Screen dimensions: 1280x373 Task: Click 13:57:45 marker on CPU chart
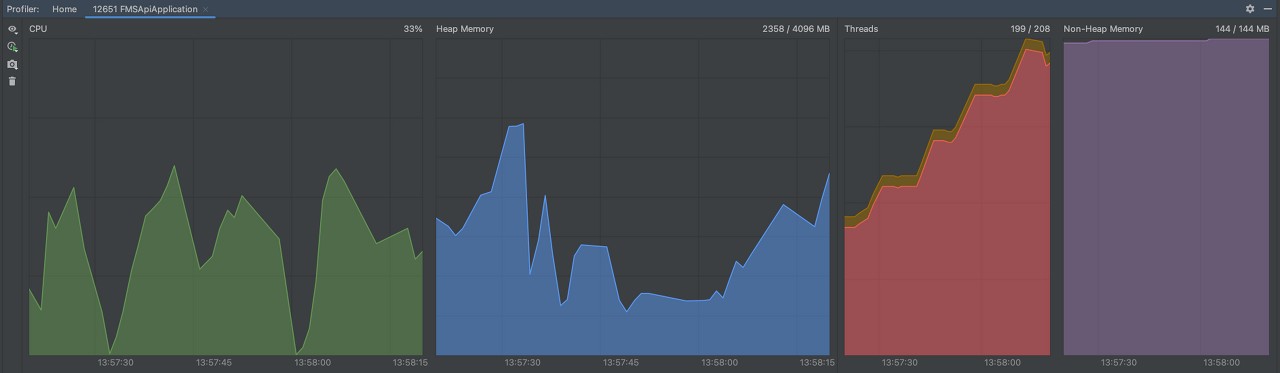pyautogui.click(x=214, y=363)
